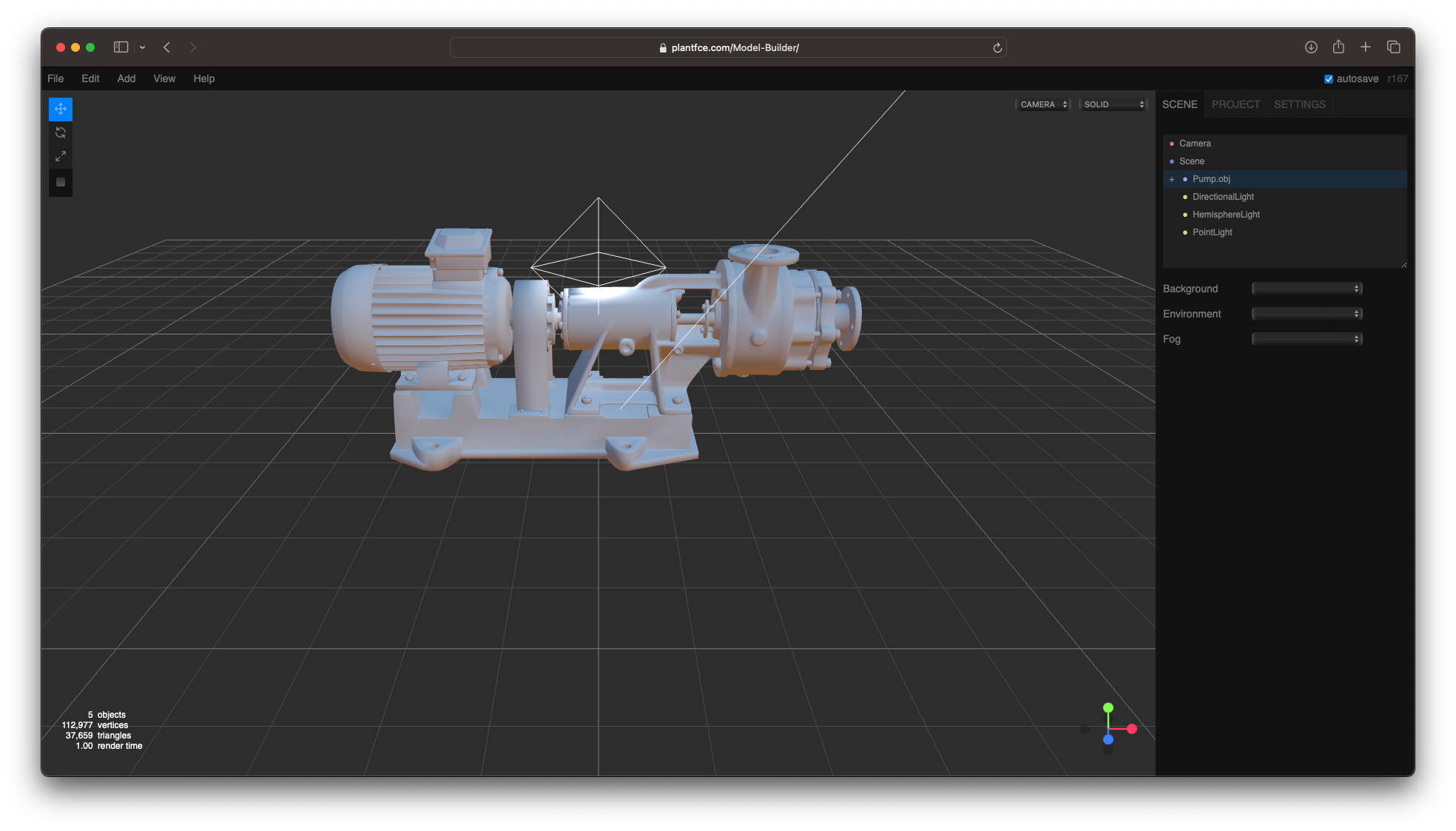Viewport: 1456px width, 831px height.
Task: Toggle the square button below the Scale tool
Action: [x=61, y=181]
